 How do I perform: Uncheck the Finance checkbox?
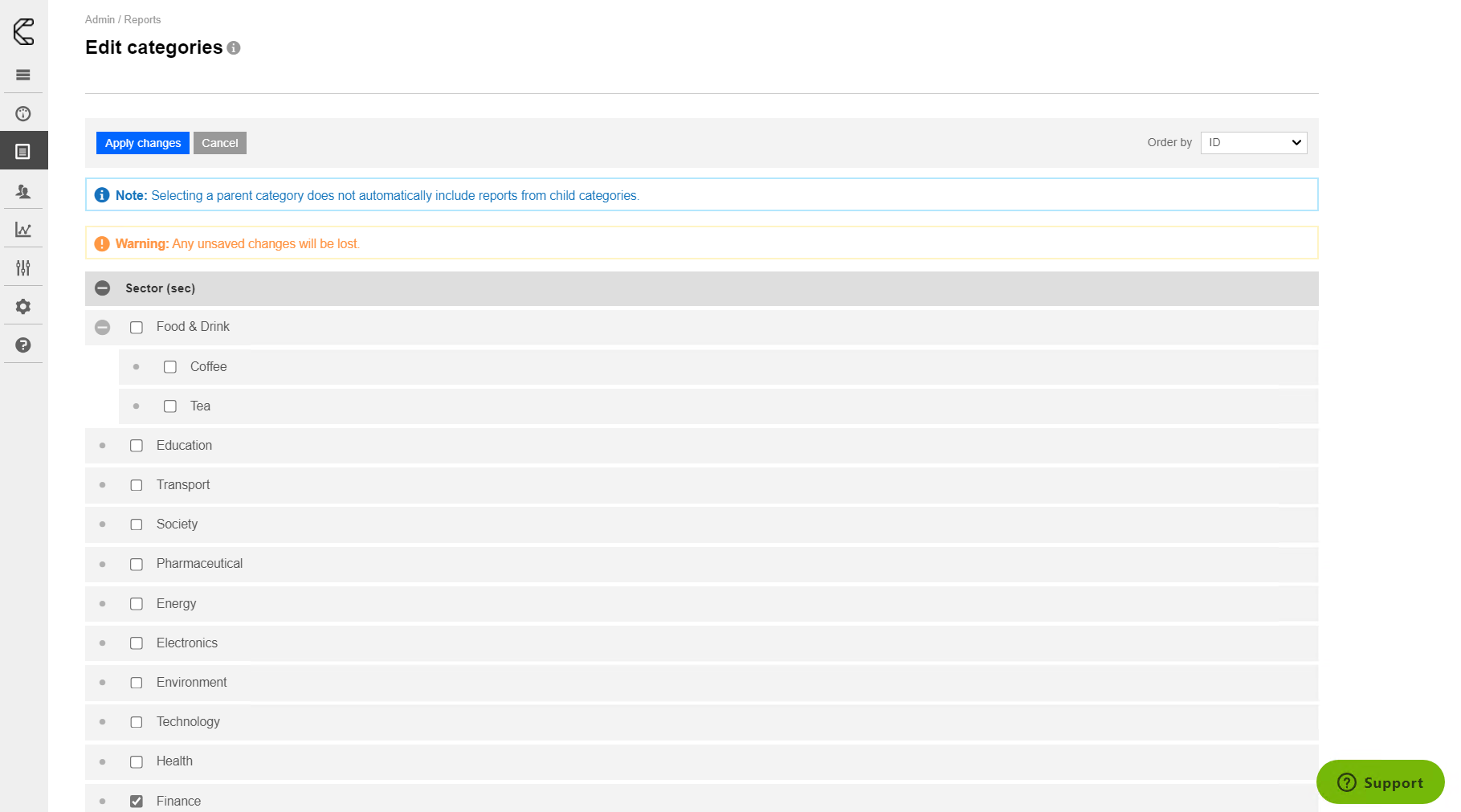click(137, 801)
